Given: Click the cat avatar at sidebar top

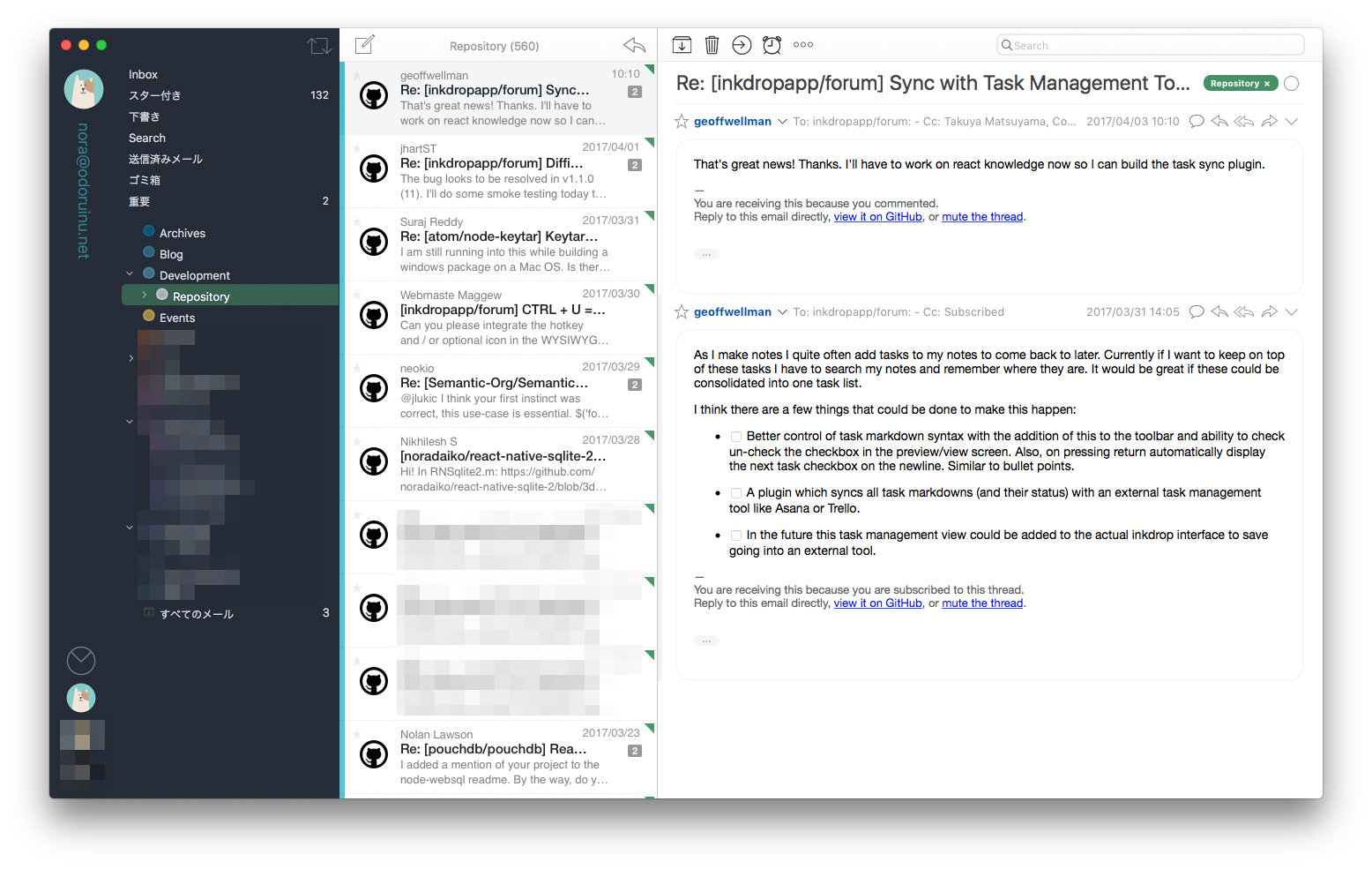Looking at the screenshot, I should pos(84,89).
